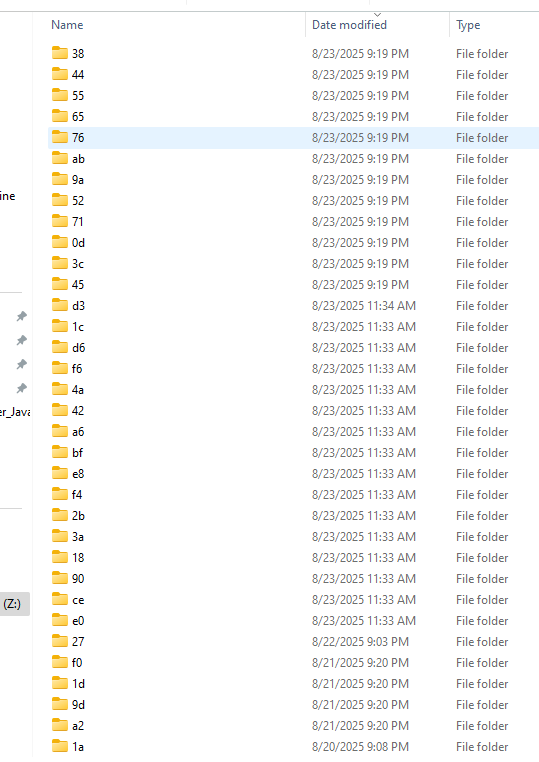Screen dimensions: 539x762
Task: Select the highlighted folder 76
Action: pyautogui.click(x=294, y=138)
